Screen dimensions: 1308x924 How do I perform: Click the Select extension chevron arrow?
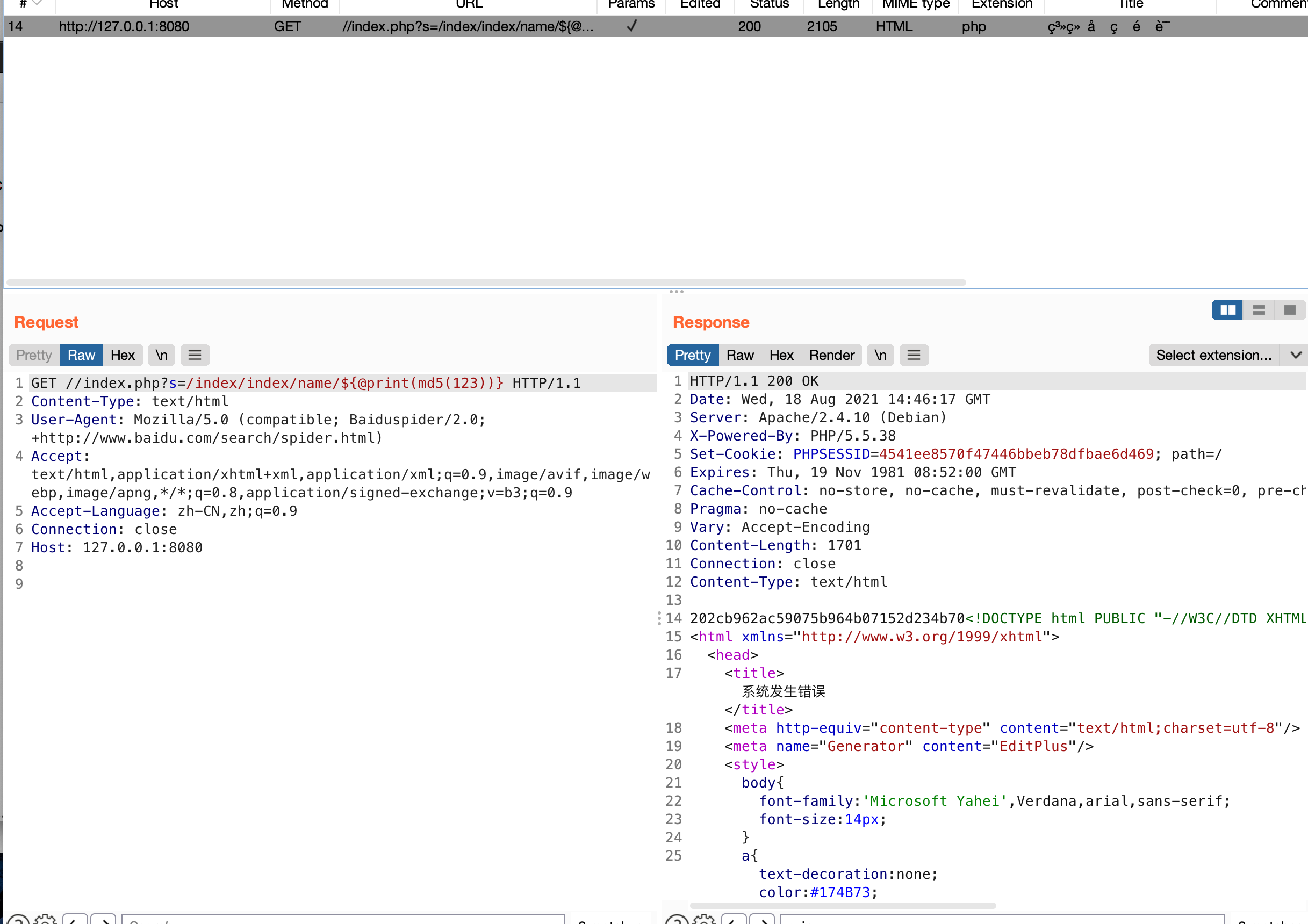[x=1296, y=355]
